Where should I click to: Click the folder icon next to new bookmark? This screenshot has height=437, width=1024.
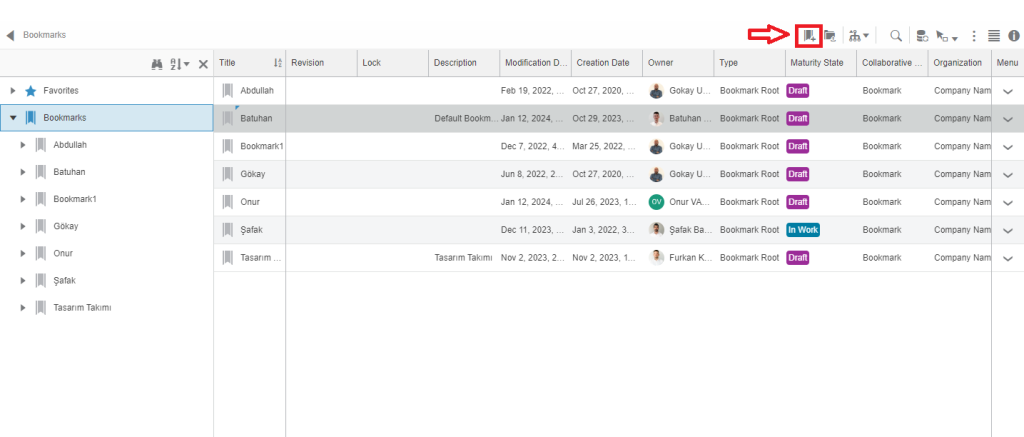point(830,35)
